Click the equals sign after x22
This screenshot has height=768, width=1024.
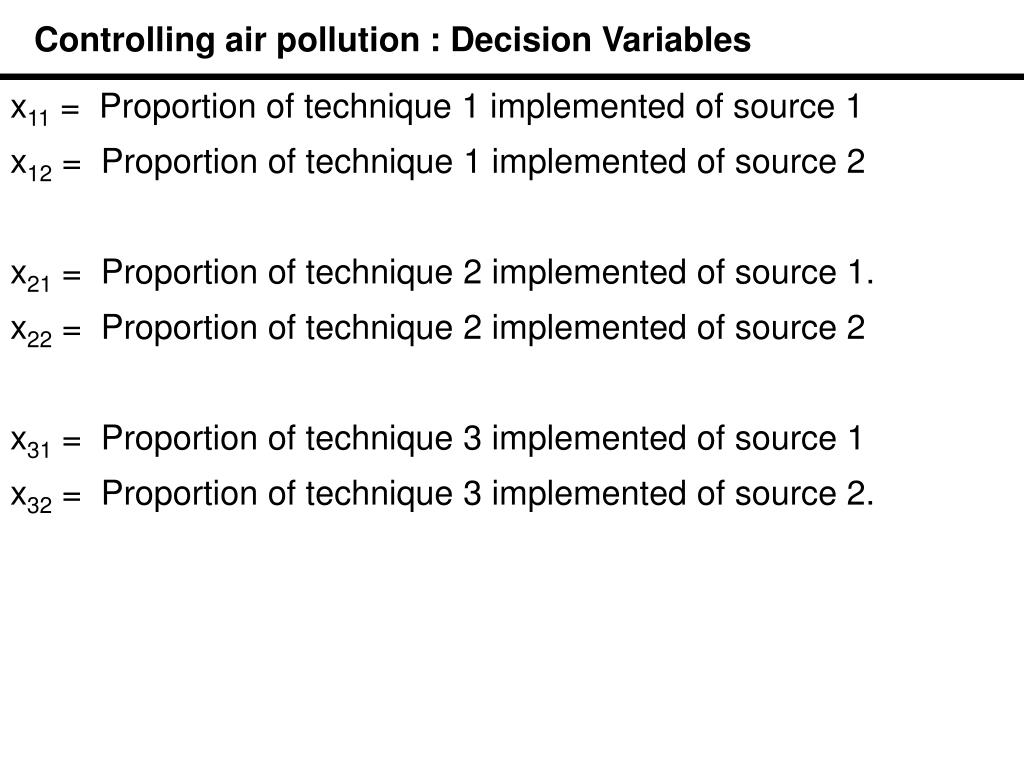click(72, 332)
